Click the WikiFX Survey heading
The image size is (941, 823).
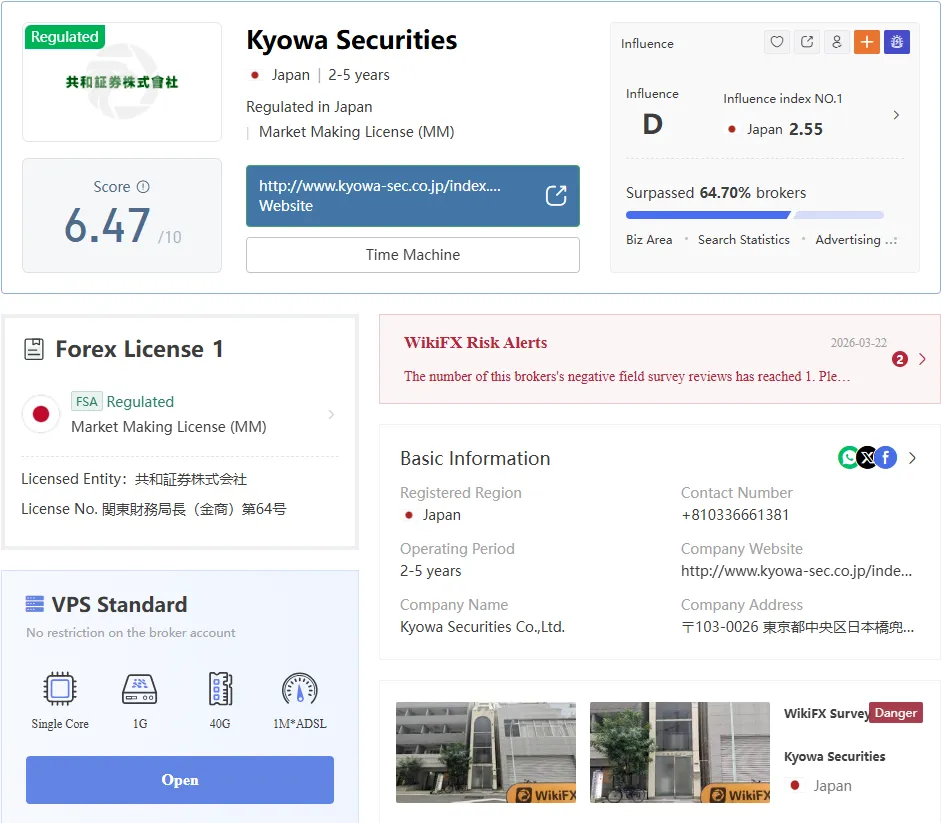tap(826, 713)
